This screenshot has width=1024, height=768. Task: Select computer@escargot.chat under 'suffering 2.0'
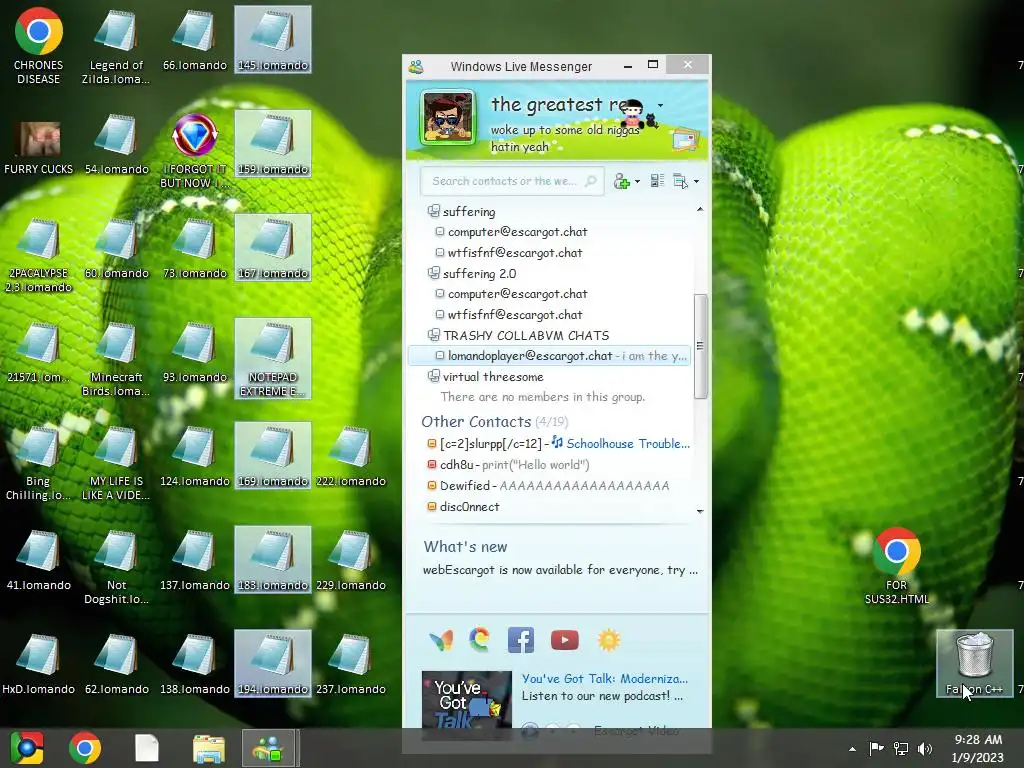(x=517, y=294)
